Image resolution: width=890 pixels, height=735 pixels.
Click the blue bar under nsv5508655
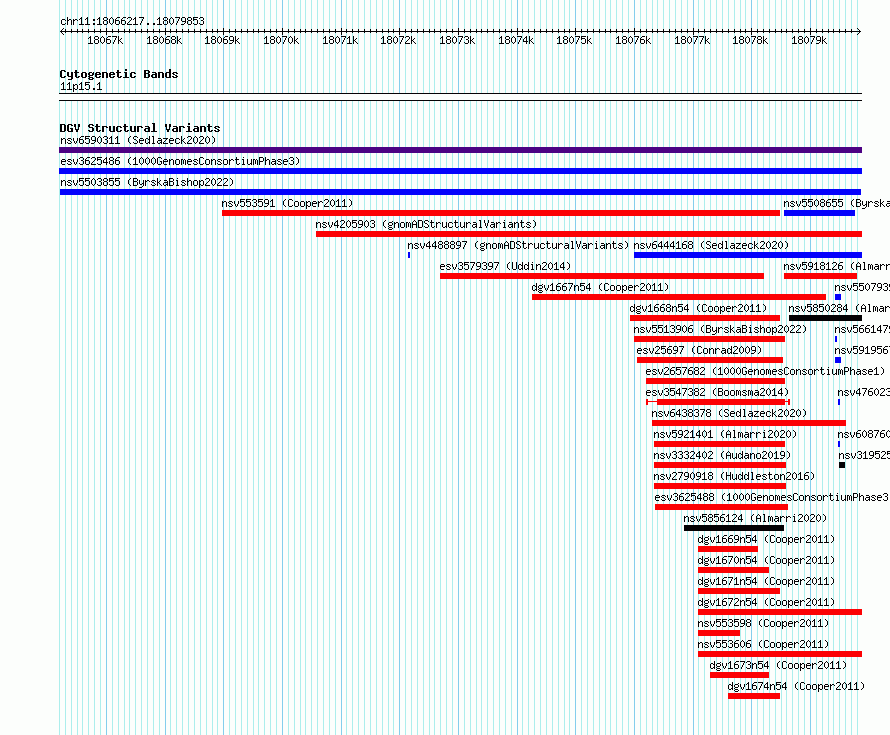(x=819, y=213)
